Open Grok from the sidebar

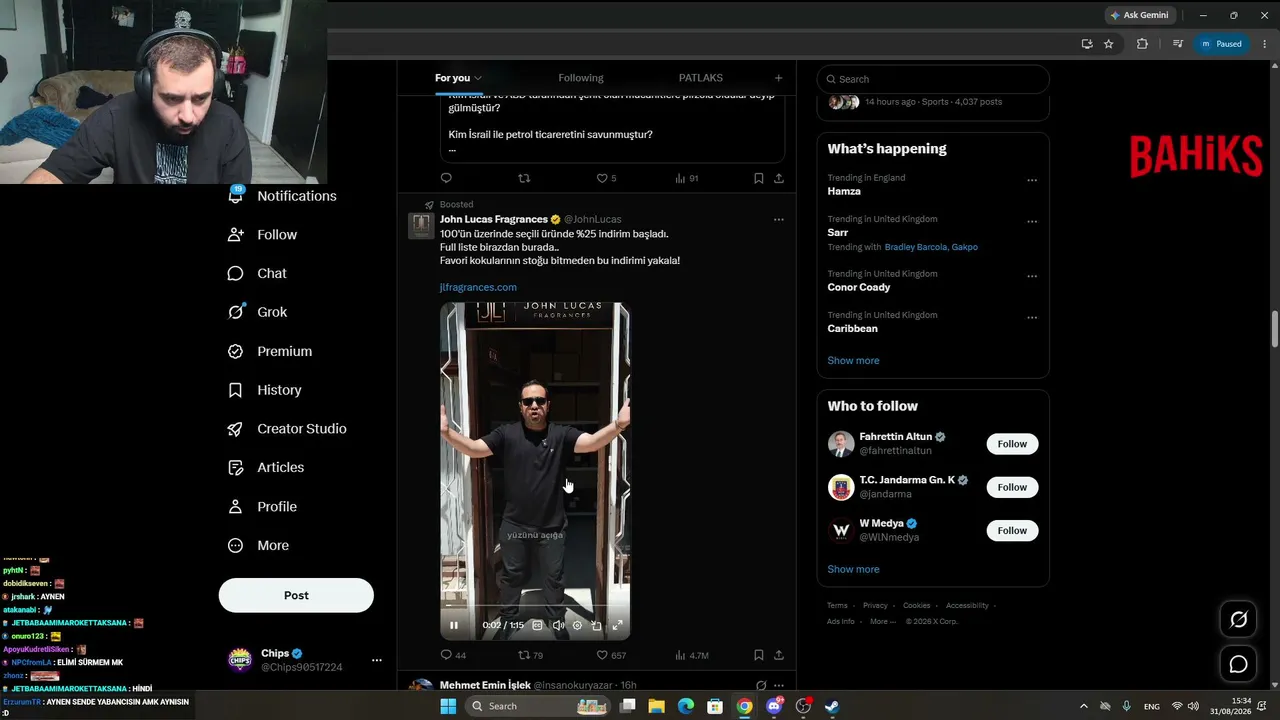[257, 312]
